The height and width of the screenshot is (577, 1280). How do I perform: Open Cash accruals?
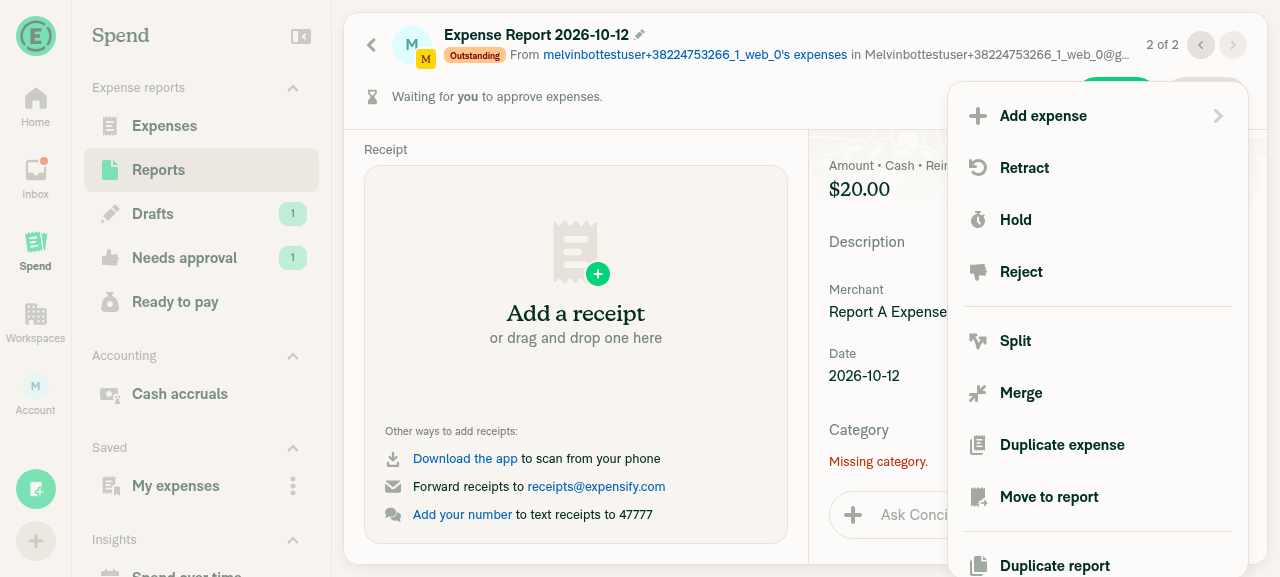(201, 394)
